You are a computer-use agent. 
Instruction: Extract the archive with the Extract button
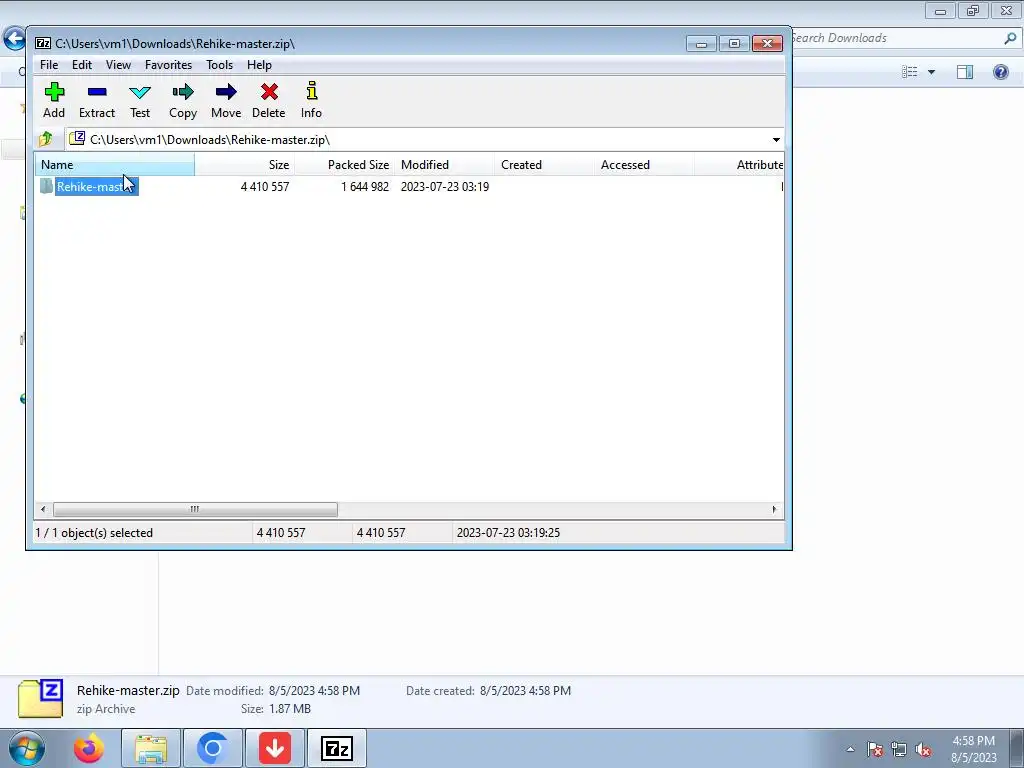97,100
